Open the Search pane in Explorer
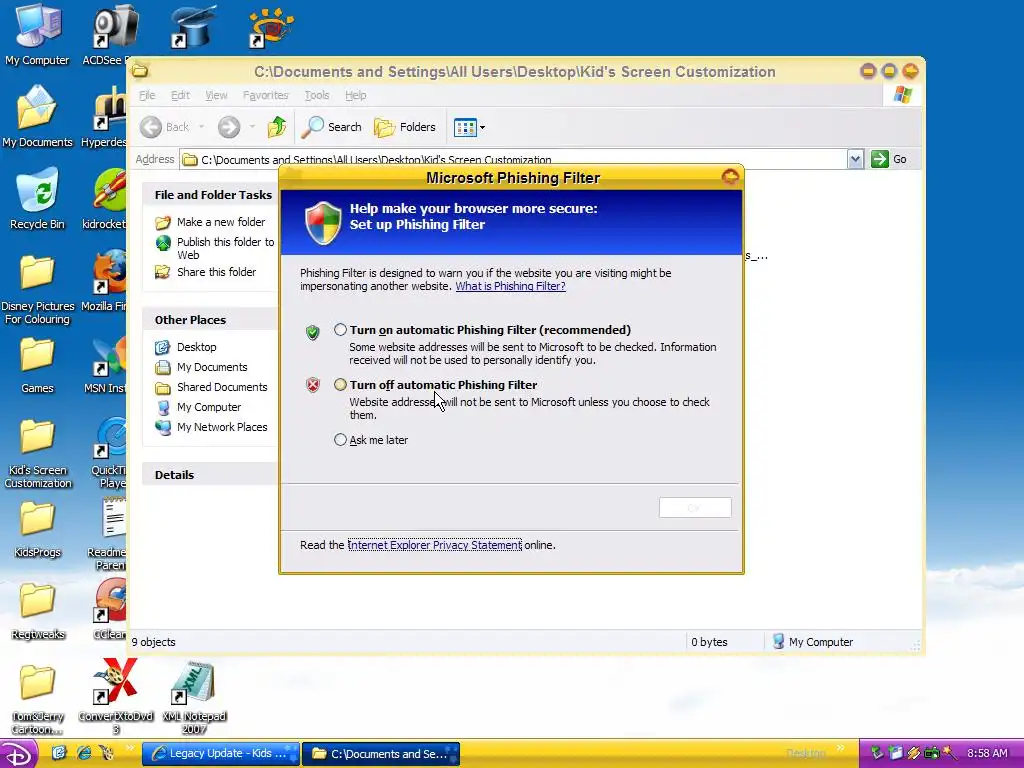This screenshot has height=768, width=1024. point(331,127)
